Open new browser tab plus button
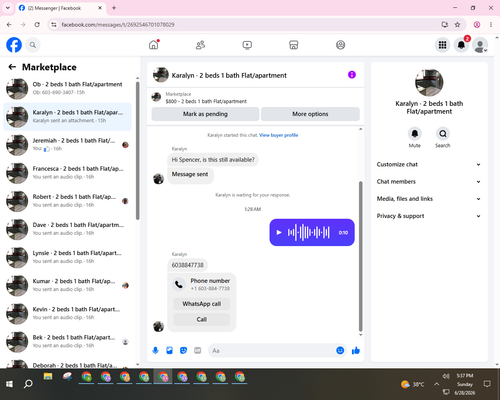Image resolution: width=500 pixels, height=400 pixels. click(x=114, y=8)
